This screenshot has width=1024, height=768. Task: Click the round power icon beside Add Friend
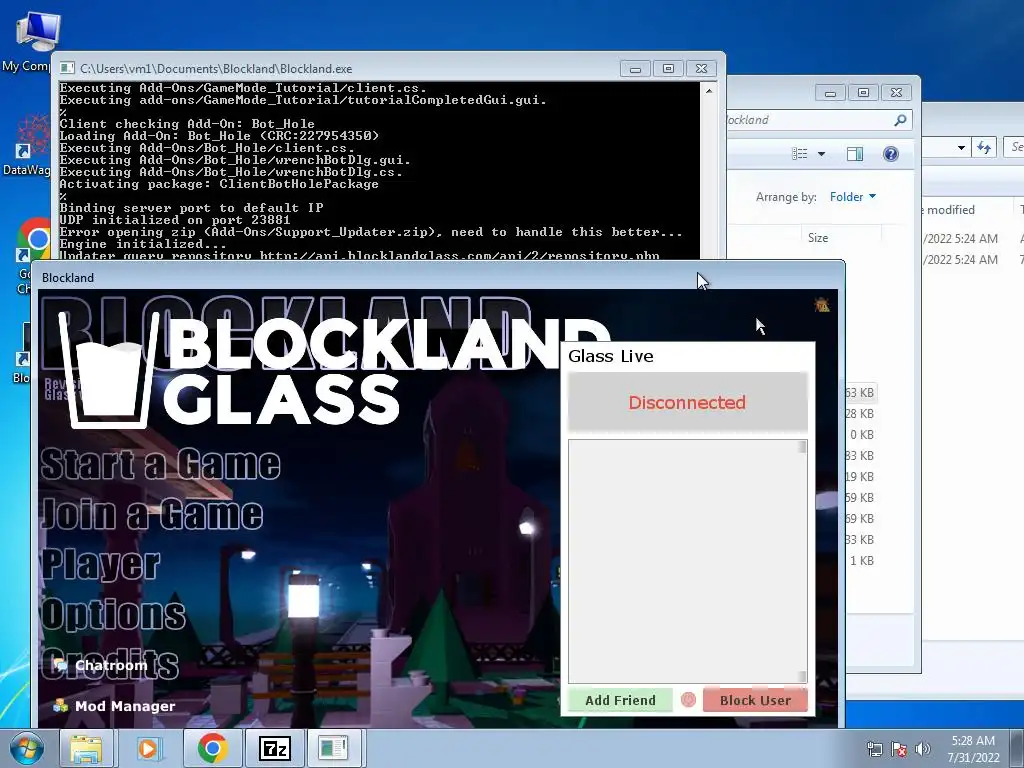tap(688, 700)
